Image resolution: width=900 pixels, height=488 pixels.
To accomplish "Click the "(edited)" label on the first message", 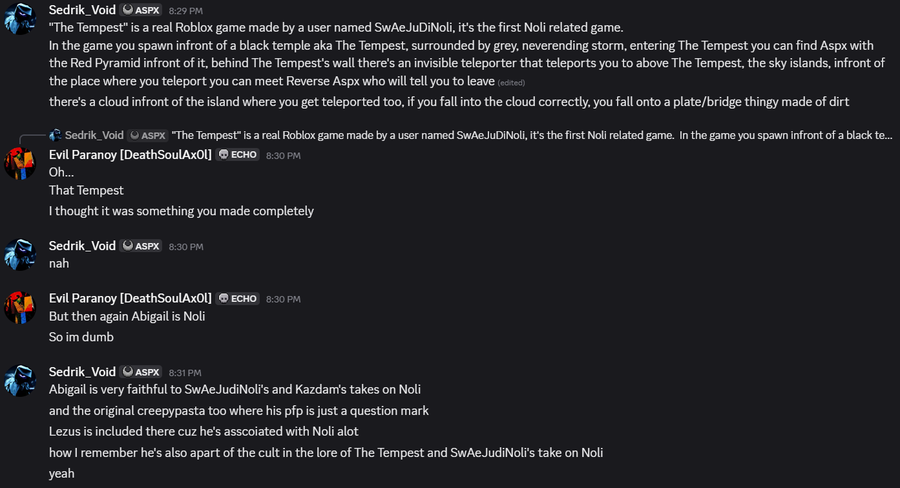I will (510, 82).
